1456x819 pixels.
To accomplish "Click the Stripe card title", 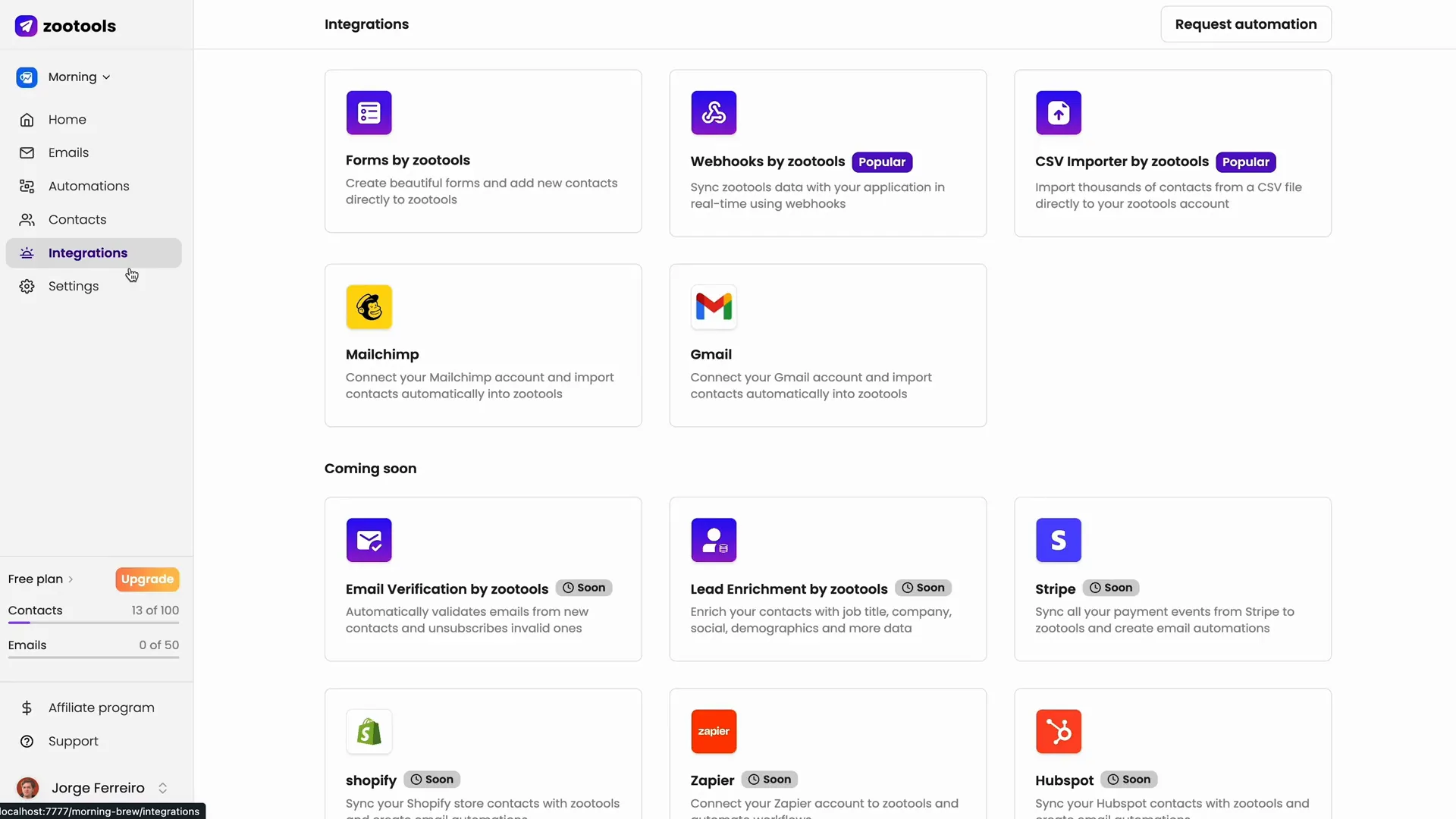I will [x=1055, y=589].
